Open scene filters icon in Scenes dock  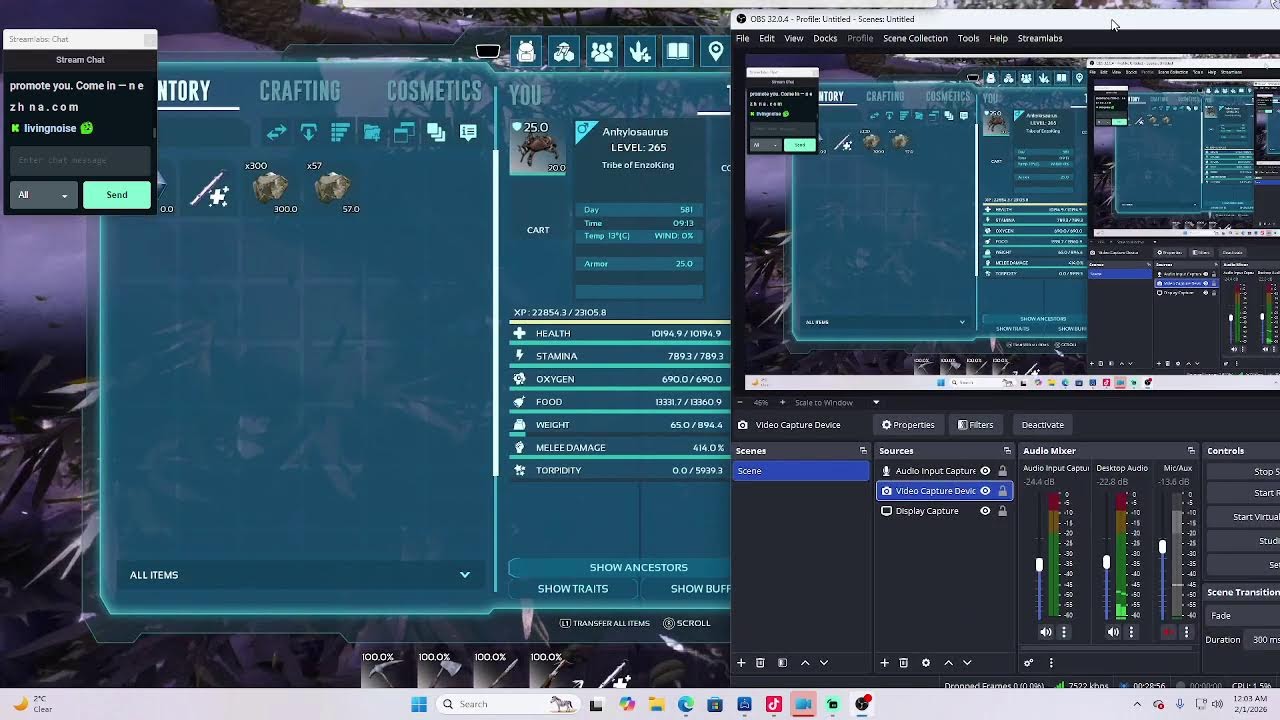[782, 662]
